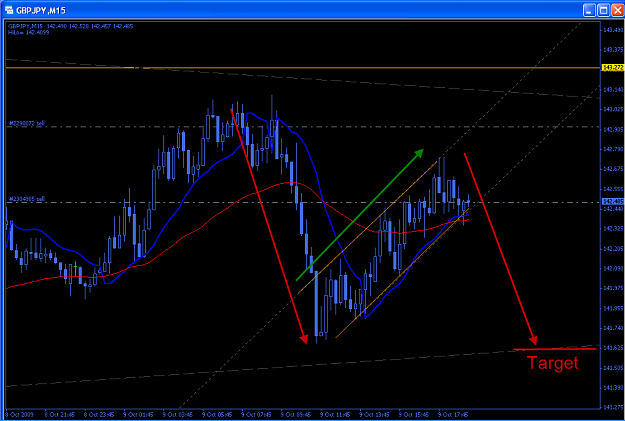Image resolution: width=625 pixels, height=421 pixels.
Task: Click the 141.390 price scale label
Action: (x=613, y=388)
